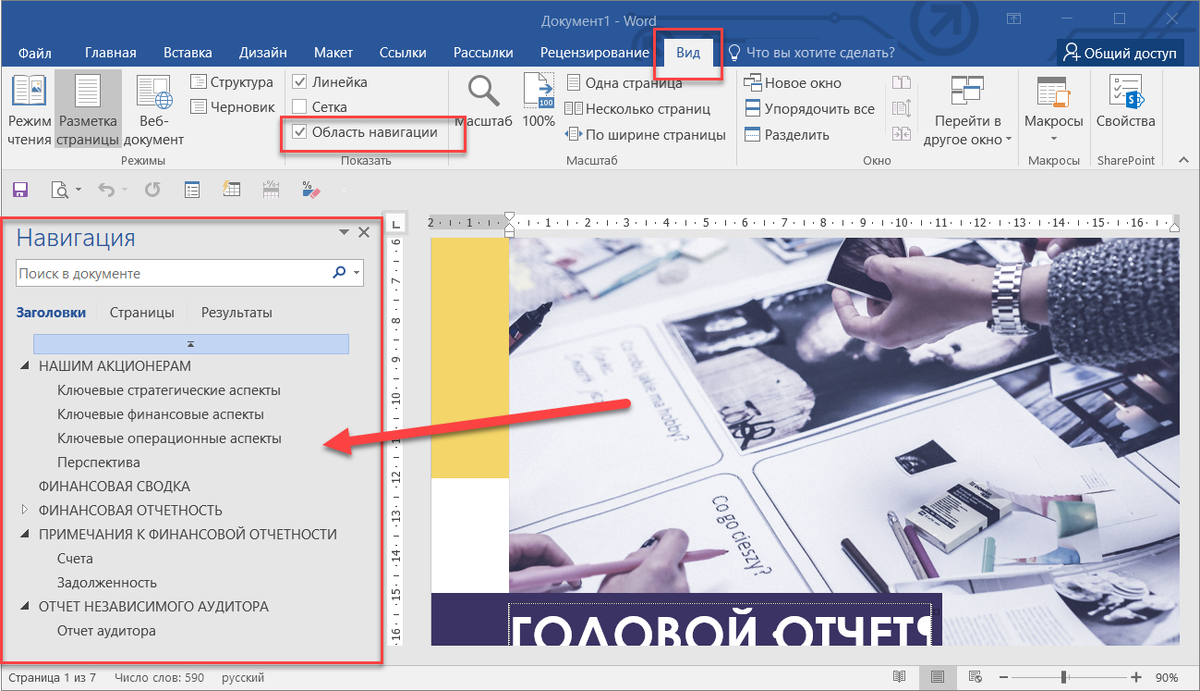Jump to the Перспектива heading
The image size is (1200, 691).
click(x=99, y=462)
